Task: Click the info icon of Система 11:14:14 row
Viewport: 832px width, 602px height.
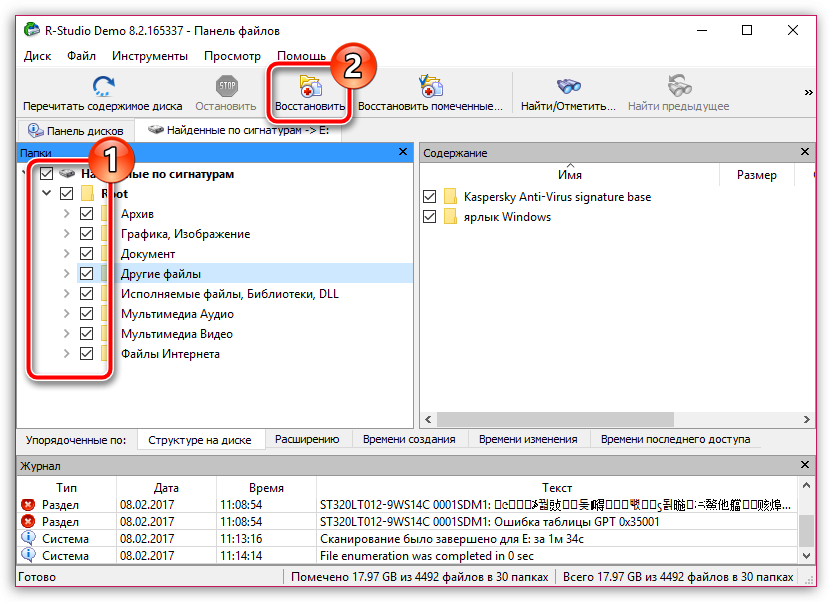Action: [x=28, y=555]
